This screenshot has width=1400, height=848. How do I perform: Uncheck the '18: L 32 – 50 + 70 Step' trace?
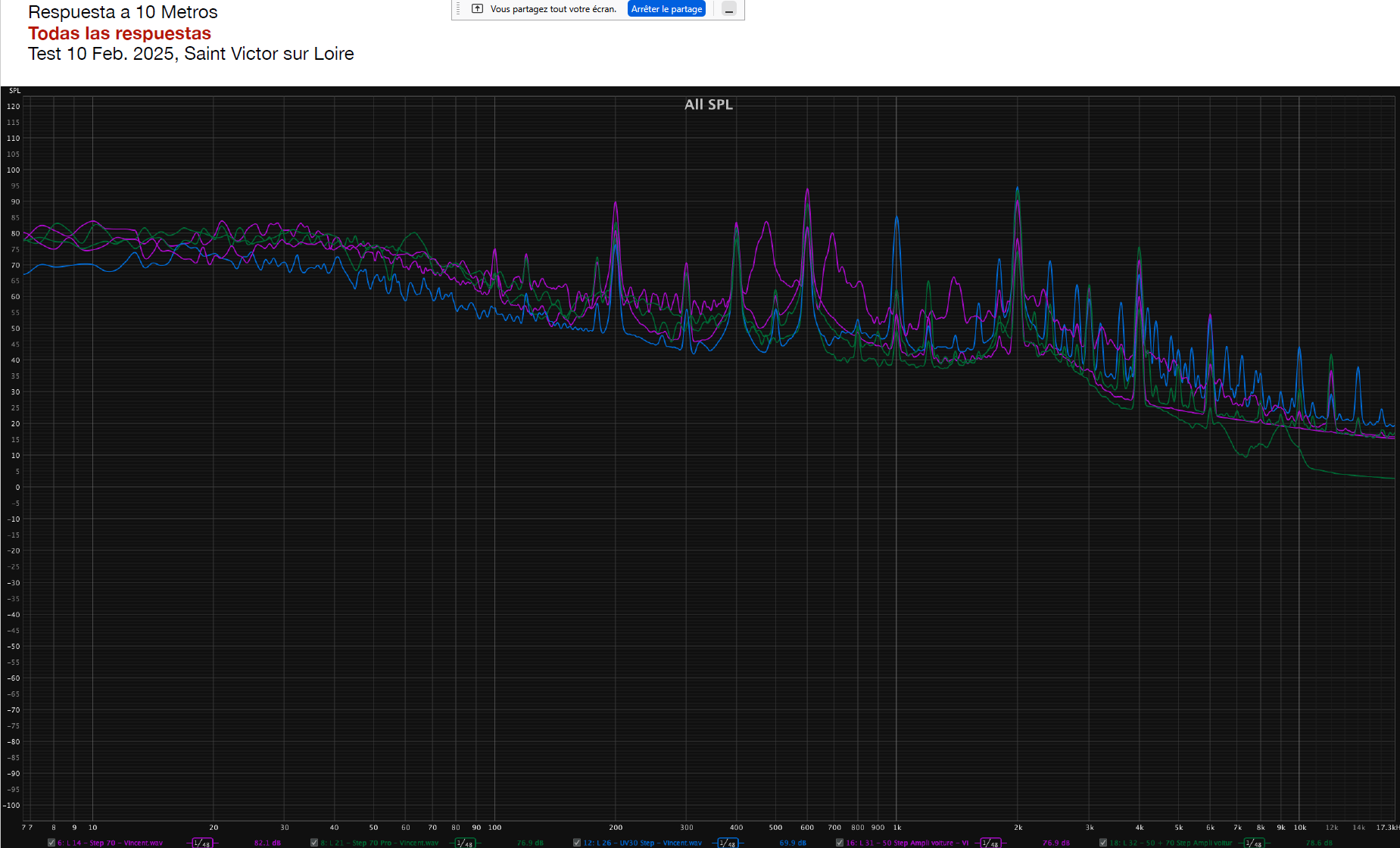pos(1103,843)
